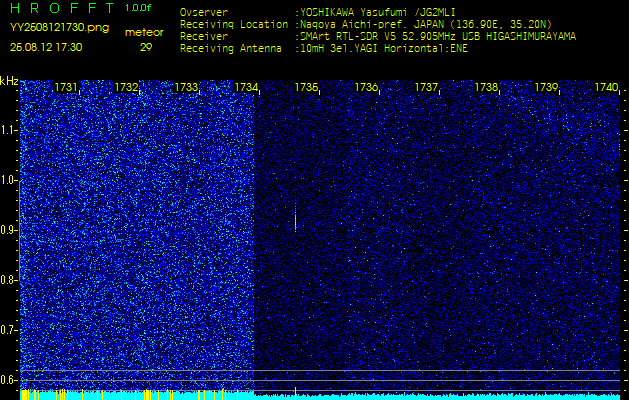Click the 1736 time marker
629x400 pixels.
(366, 87)
